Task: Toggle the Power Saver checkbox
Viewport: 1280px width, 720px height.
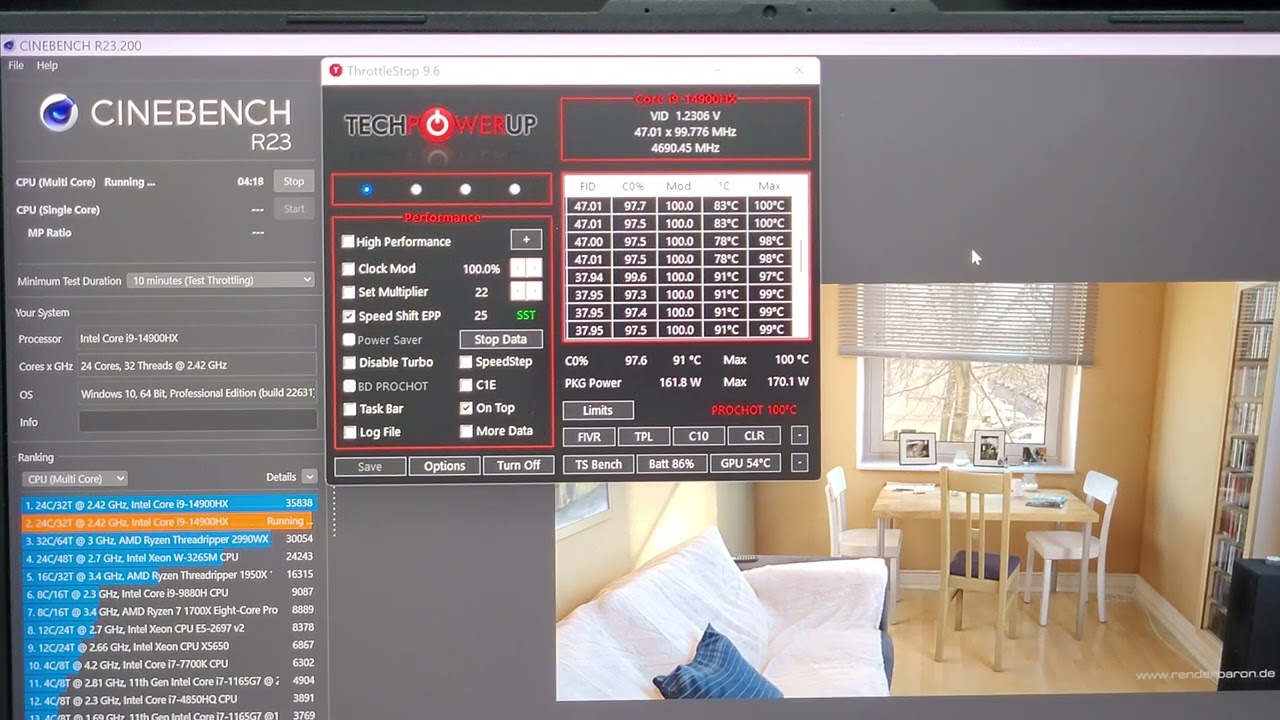Action: (348, 340)
